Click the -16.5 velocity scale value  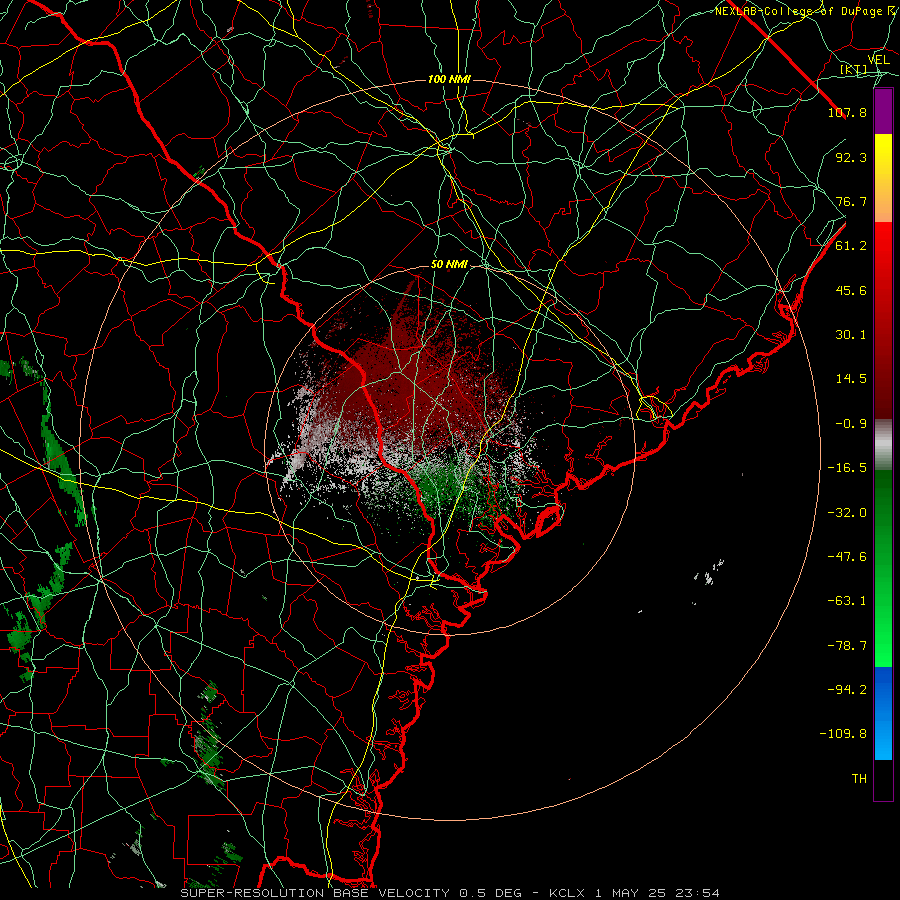pos(847,468)
